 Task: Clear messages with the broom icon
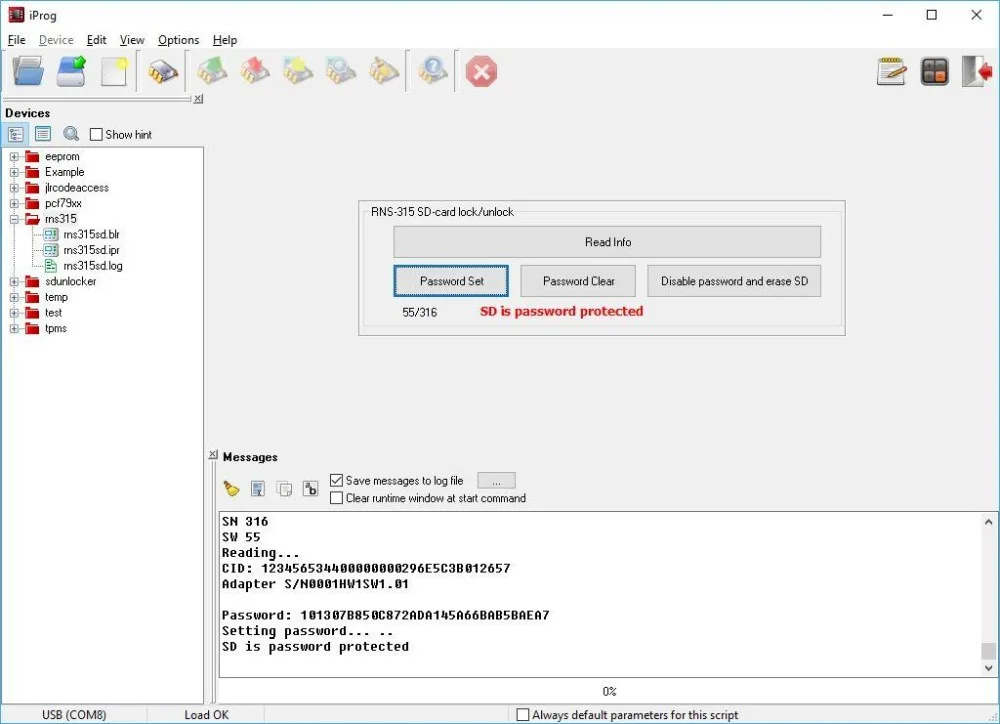[x=231, y=489]
